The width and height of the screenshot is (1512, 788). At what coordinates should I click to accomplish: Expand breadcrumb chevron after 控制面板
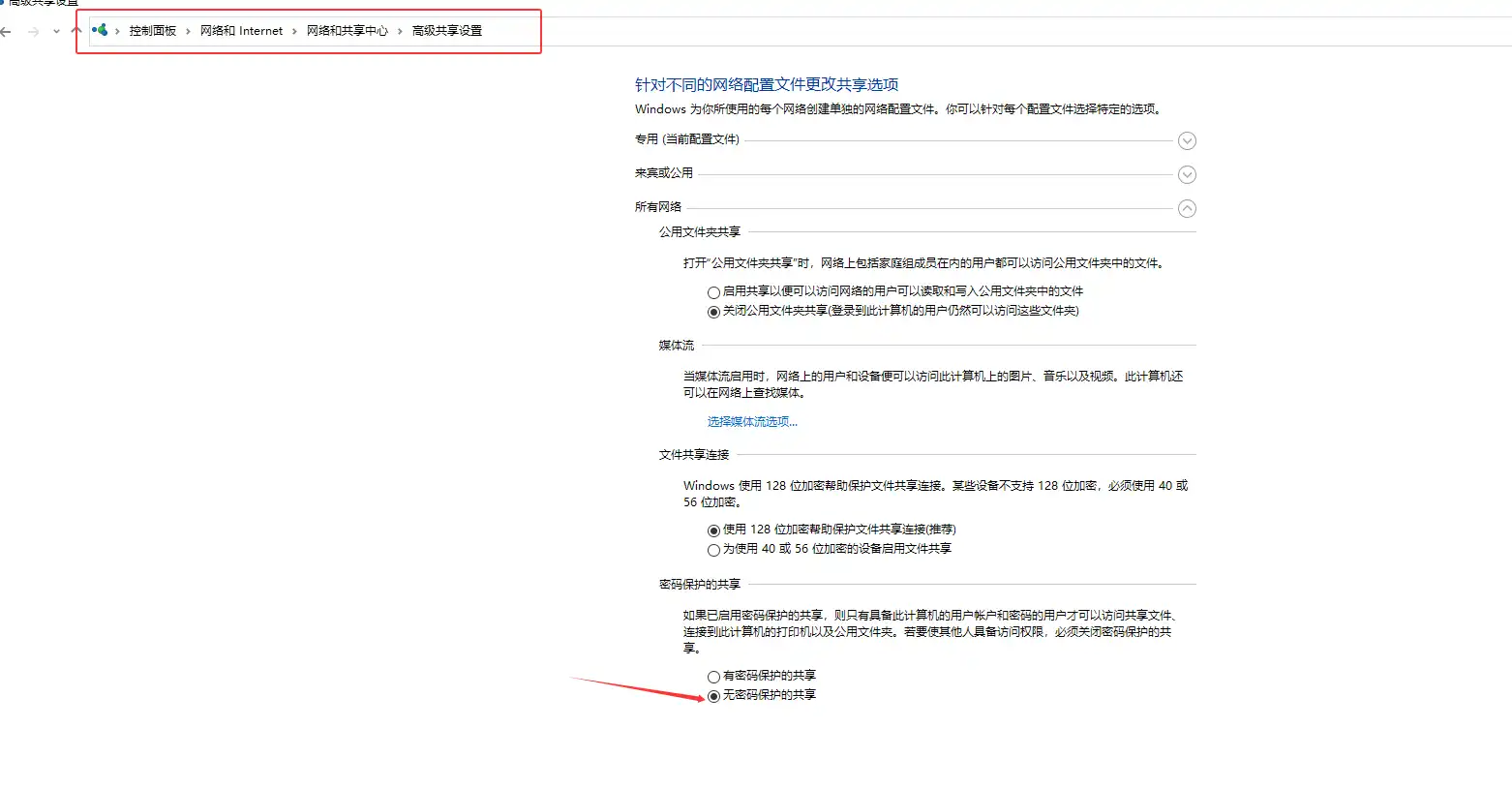pyautogui.click(x=189, y=31)
